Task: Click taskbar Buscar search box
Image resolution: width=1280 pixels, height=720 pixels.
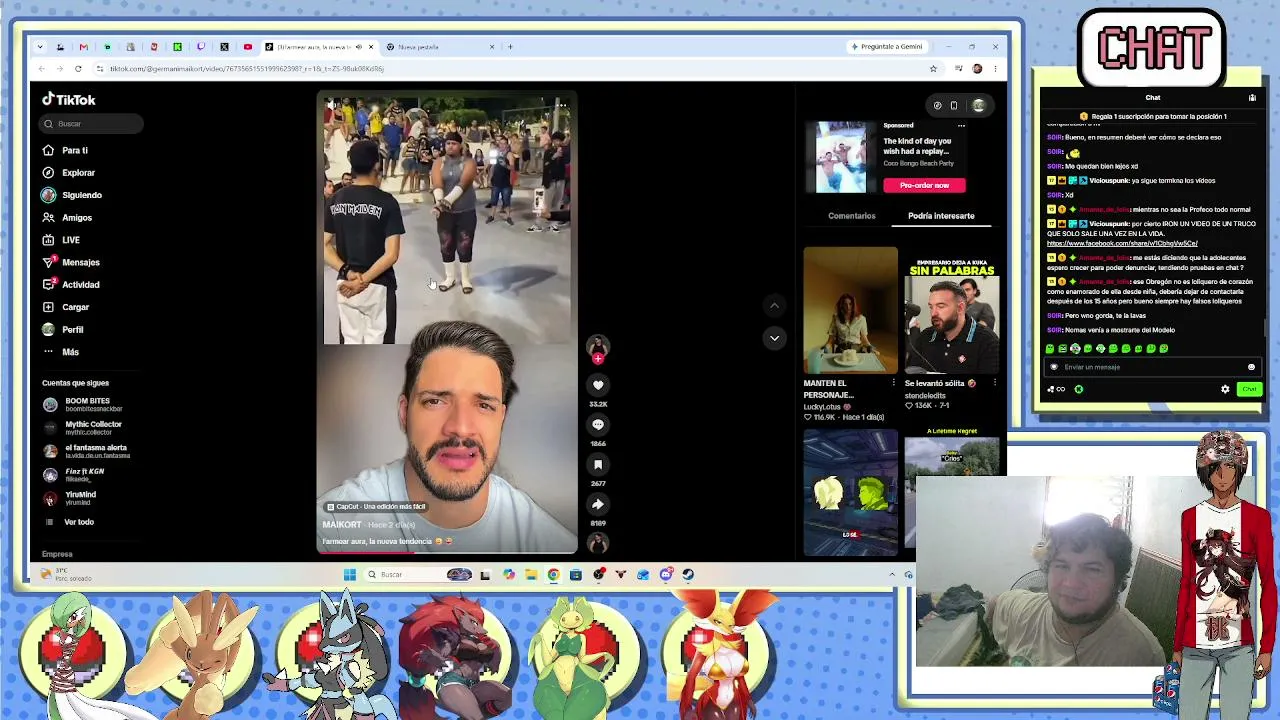Action: [x=420, y=574]
